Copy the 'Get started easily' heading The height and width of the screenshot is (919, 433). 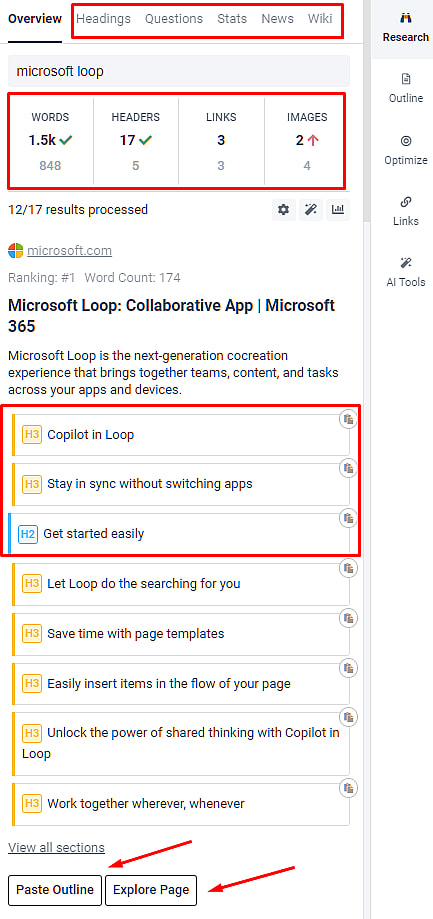coord(348,518)
